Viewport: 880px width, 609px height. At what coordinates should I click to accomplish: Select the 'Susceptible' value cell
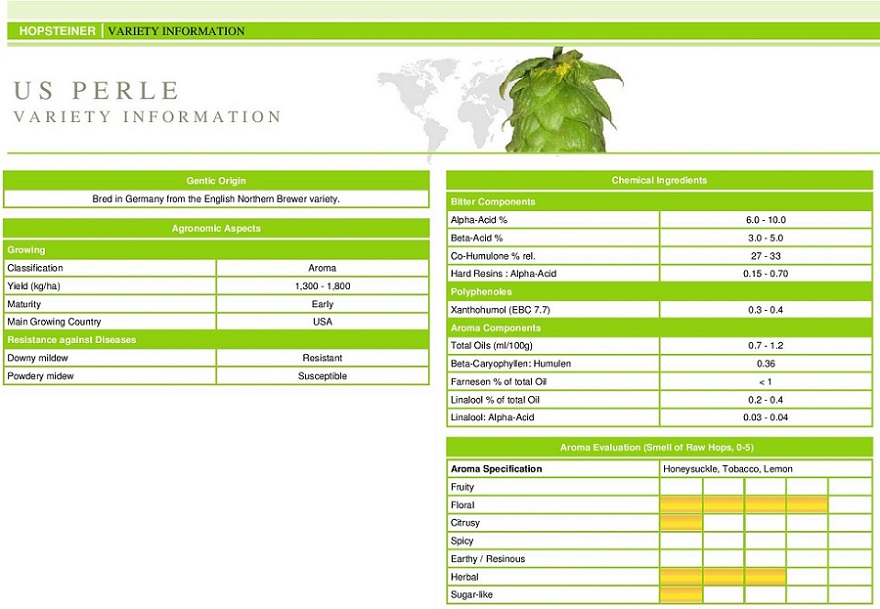(322, 376)
